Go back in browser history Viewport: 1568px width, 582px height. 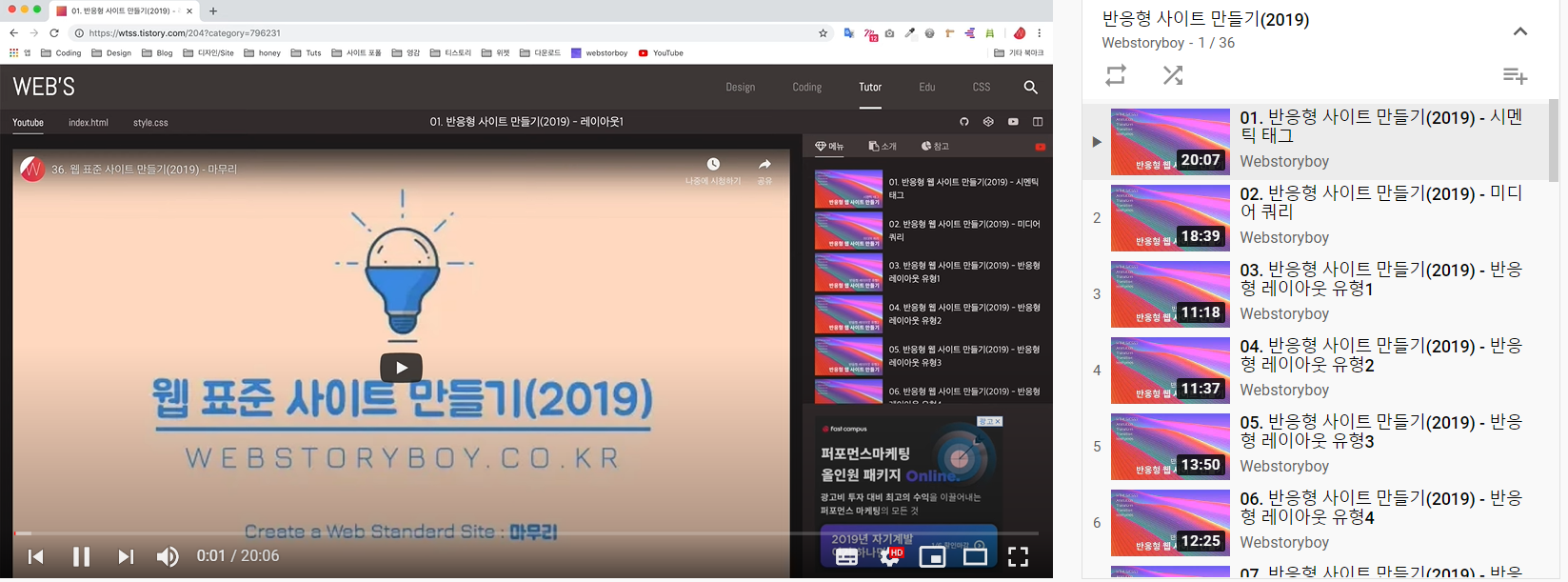(x=13, y=33)
